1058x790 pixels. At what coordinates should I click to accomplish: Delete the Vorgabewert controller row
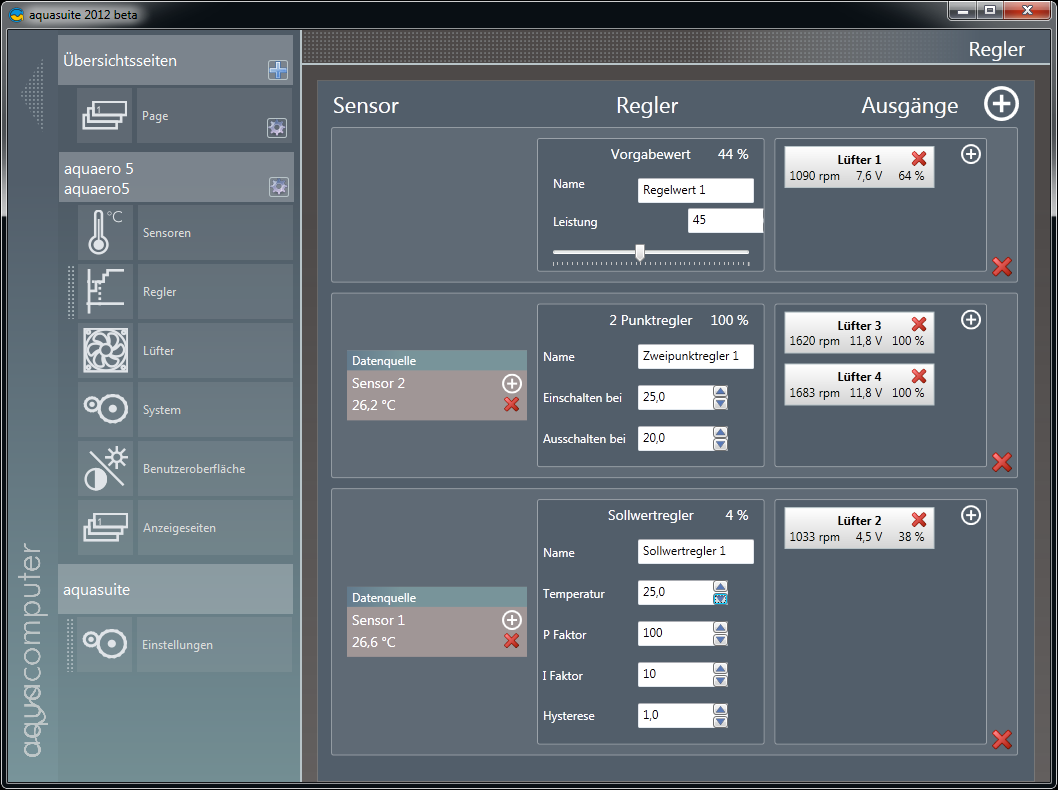coord(1002,266)
